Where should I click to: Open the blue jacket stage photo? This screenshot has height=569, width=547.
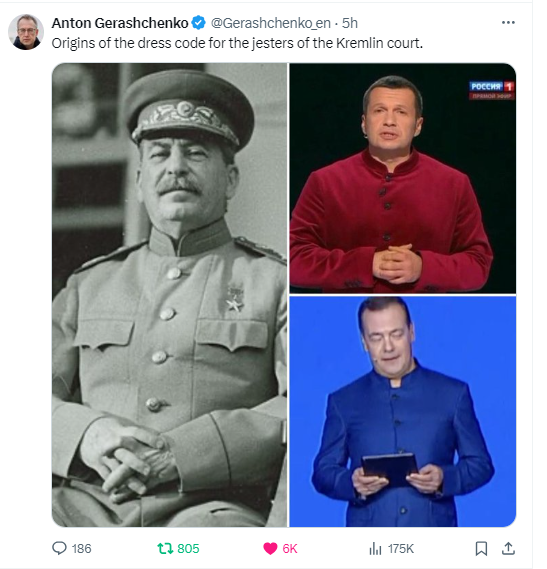pyautogui.click(x=403, y=412)
